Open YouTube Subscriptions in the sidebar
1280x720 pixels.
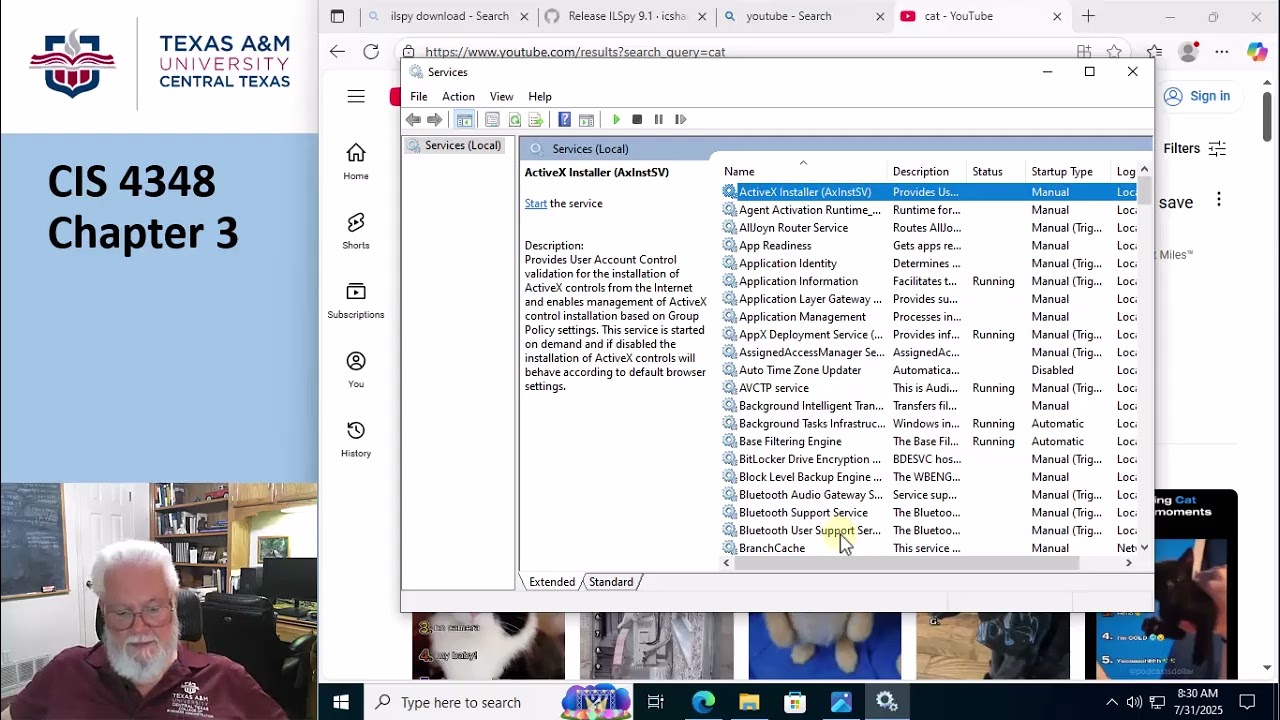click(356, 300)
